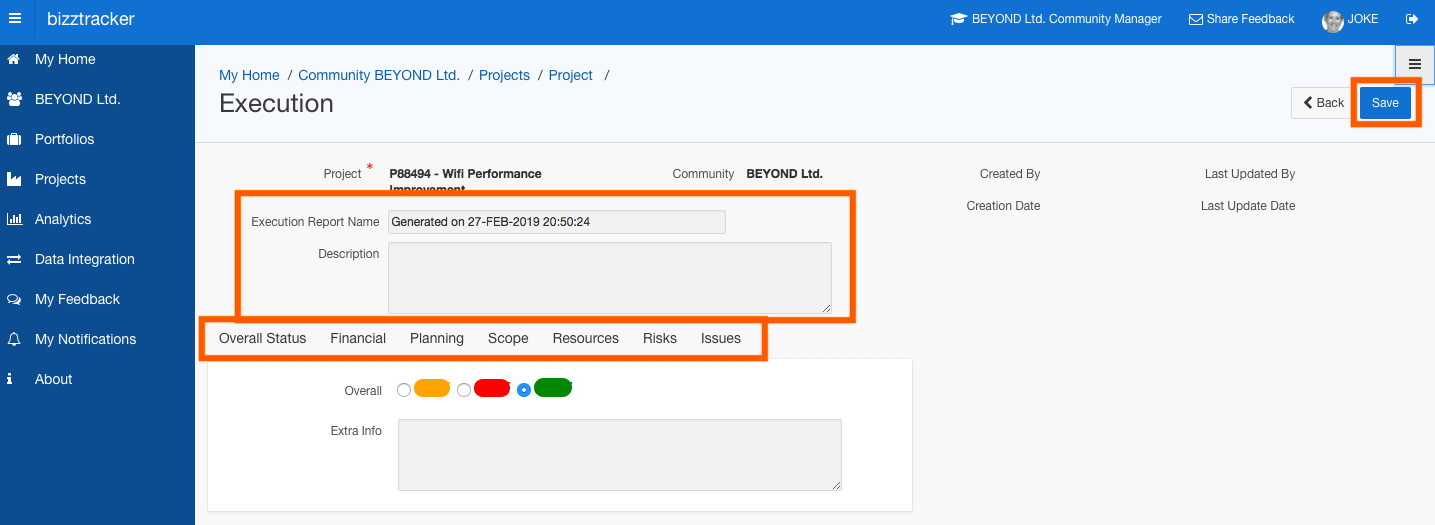
Task: Toggle the hamburger menu next to bizztracker
Action: click(x=15, y=19)
